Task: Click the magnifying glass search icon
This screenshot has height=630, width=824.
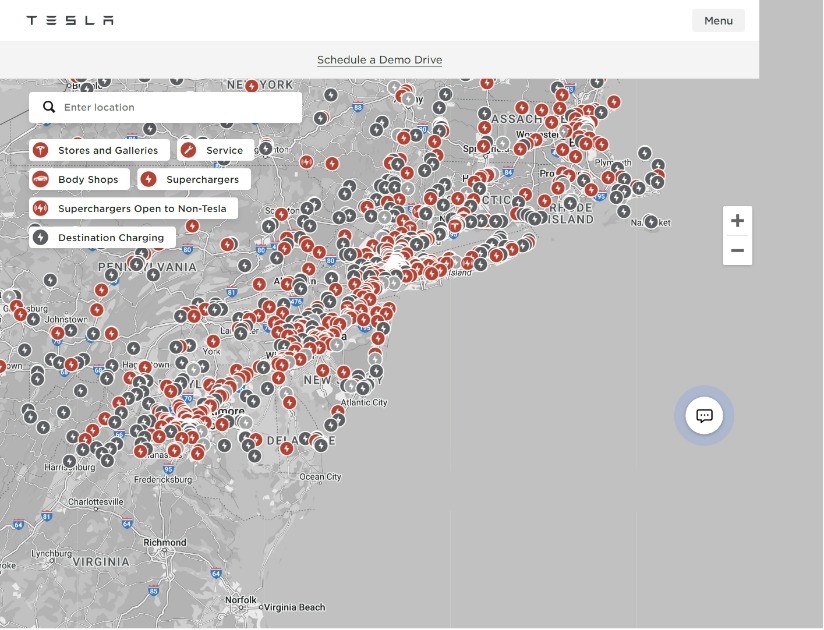Action: pyautogui.click(x=49, y=107)
